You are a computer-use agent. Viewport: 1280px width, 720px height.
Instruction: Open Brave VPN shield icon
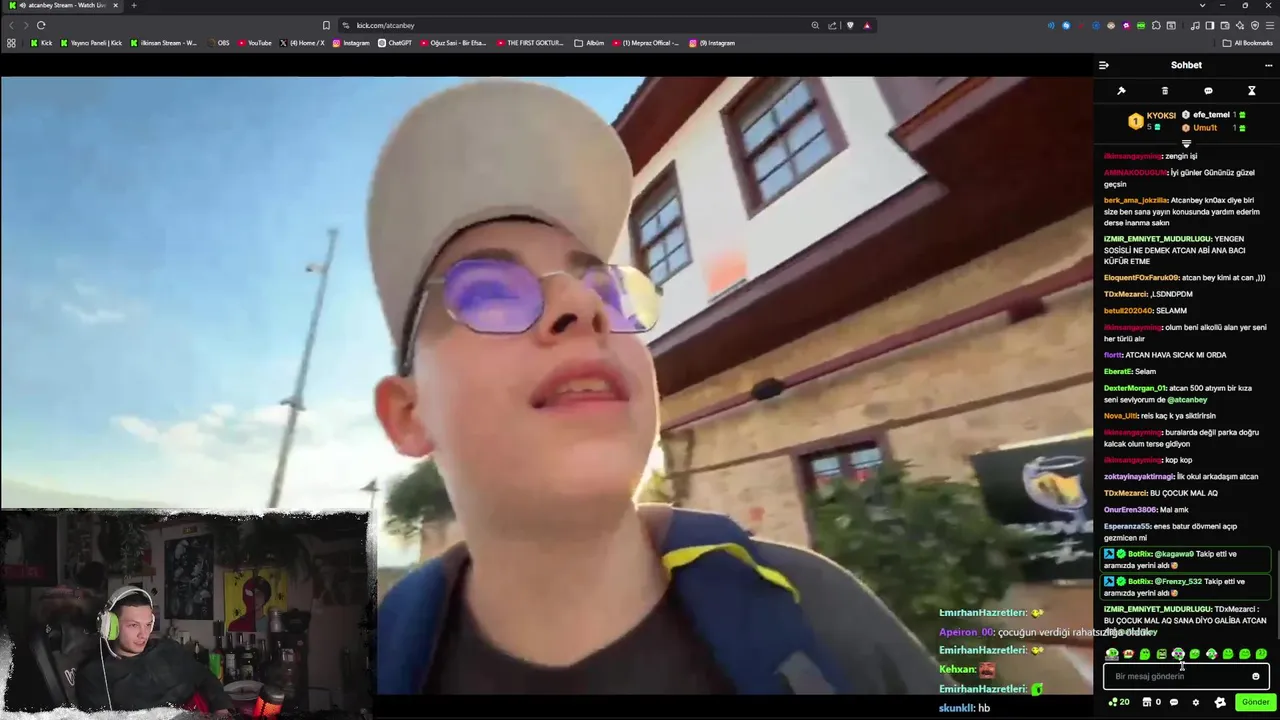[x=1255, y=25]
